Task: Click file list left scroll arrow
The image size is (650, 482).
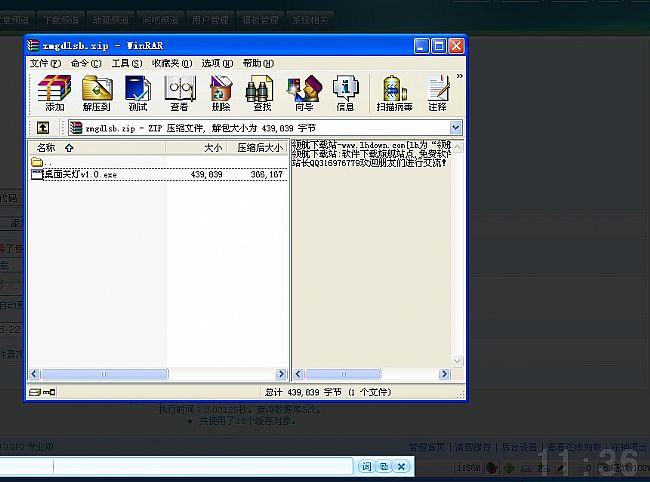Action: coord(34,374)
